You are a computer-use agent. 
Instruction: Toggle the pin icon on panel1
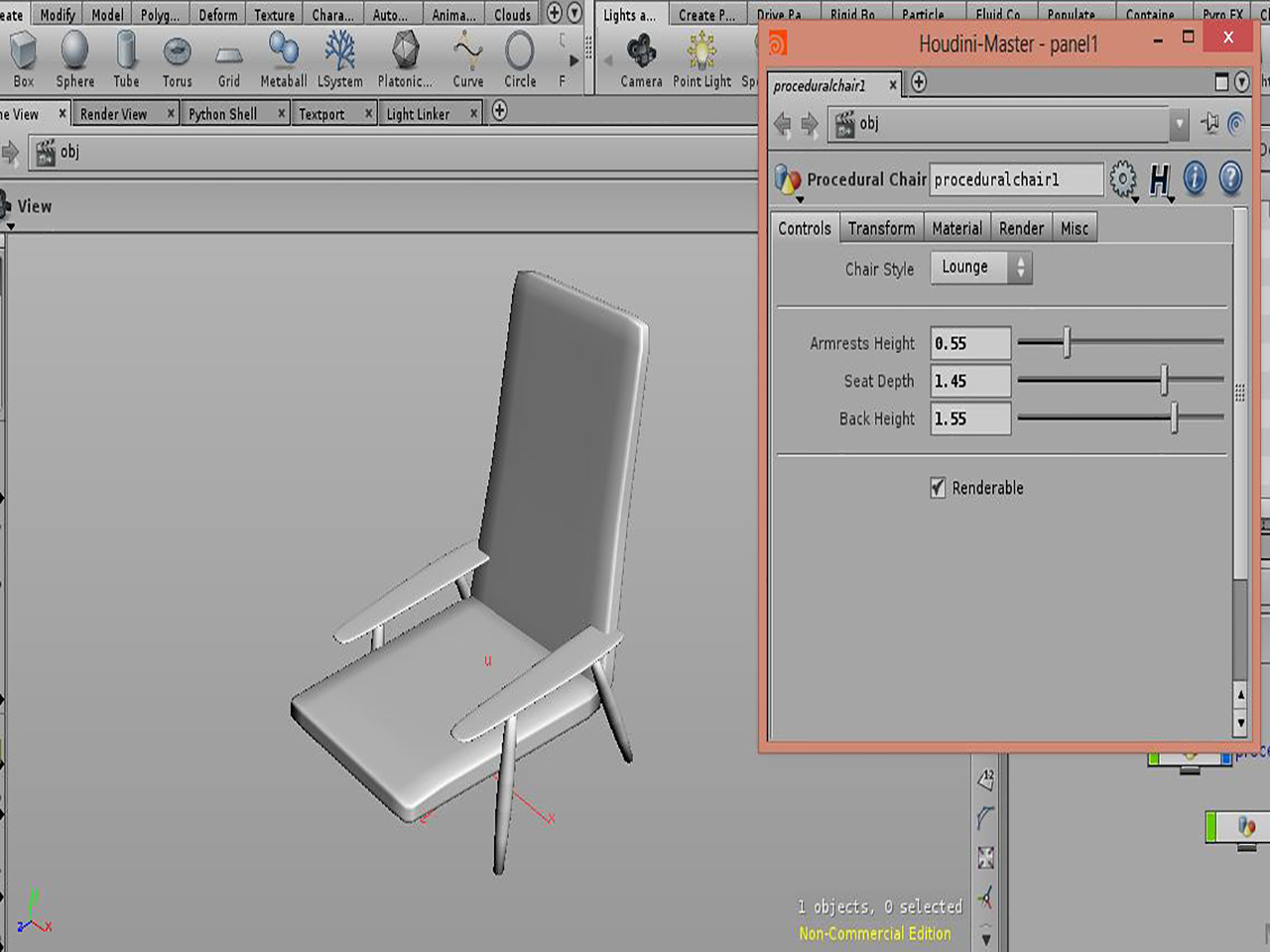point(1210,124)
